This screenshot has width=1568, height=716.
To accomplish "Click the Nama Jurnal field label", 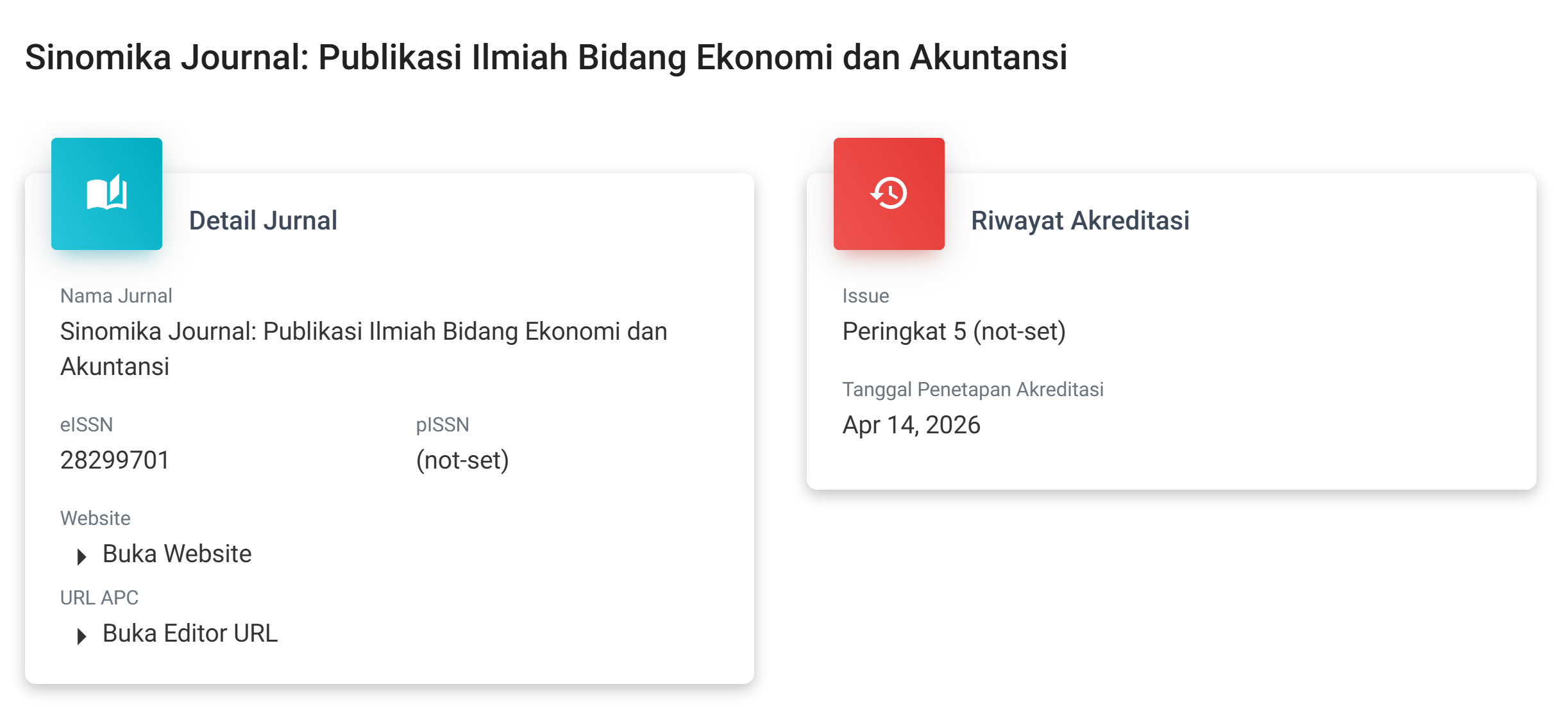I will [x=116, y=296].
